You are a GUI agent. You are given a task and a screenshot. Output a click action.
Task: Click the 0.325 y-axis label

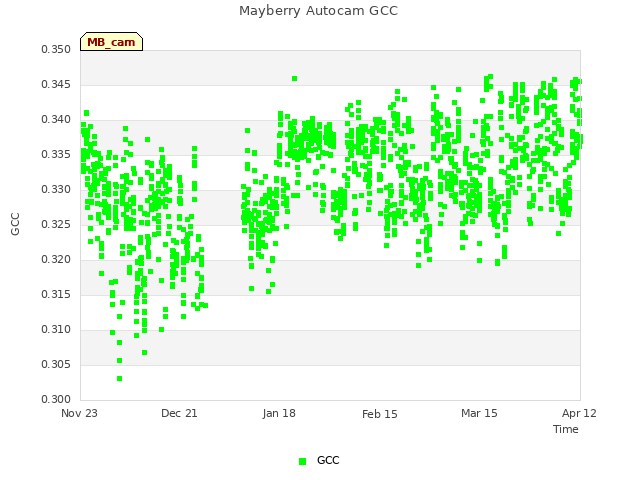[56, 224]
